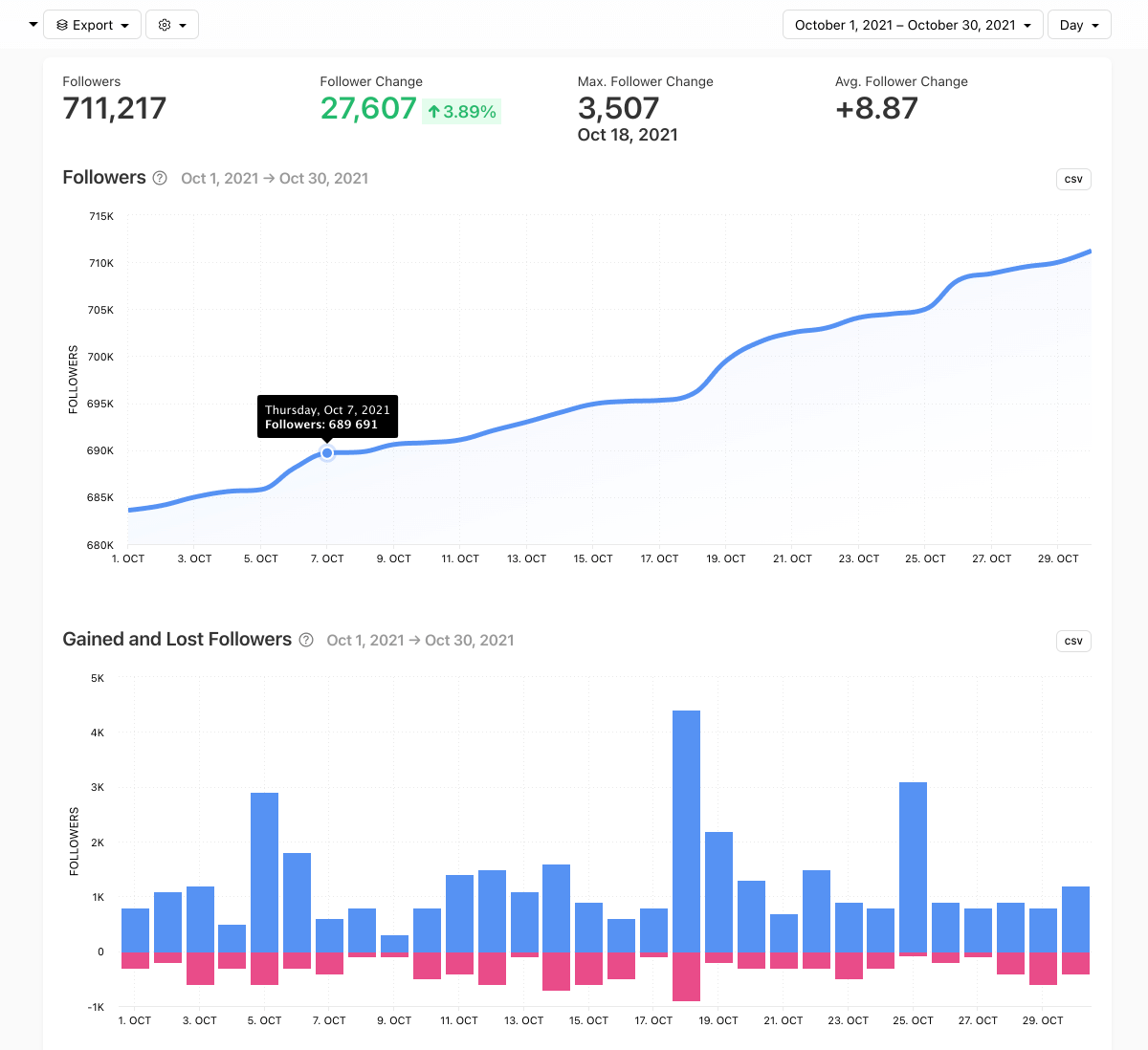Change the Day granularity dropdown
This screenshot has height=1050, width=1148.
click(x=1078, y=25)
